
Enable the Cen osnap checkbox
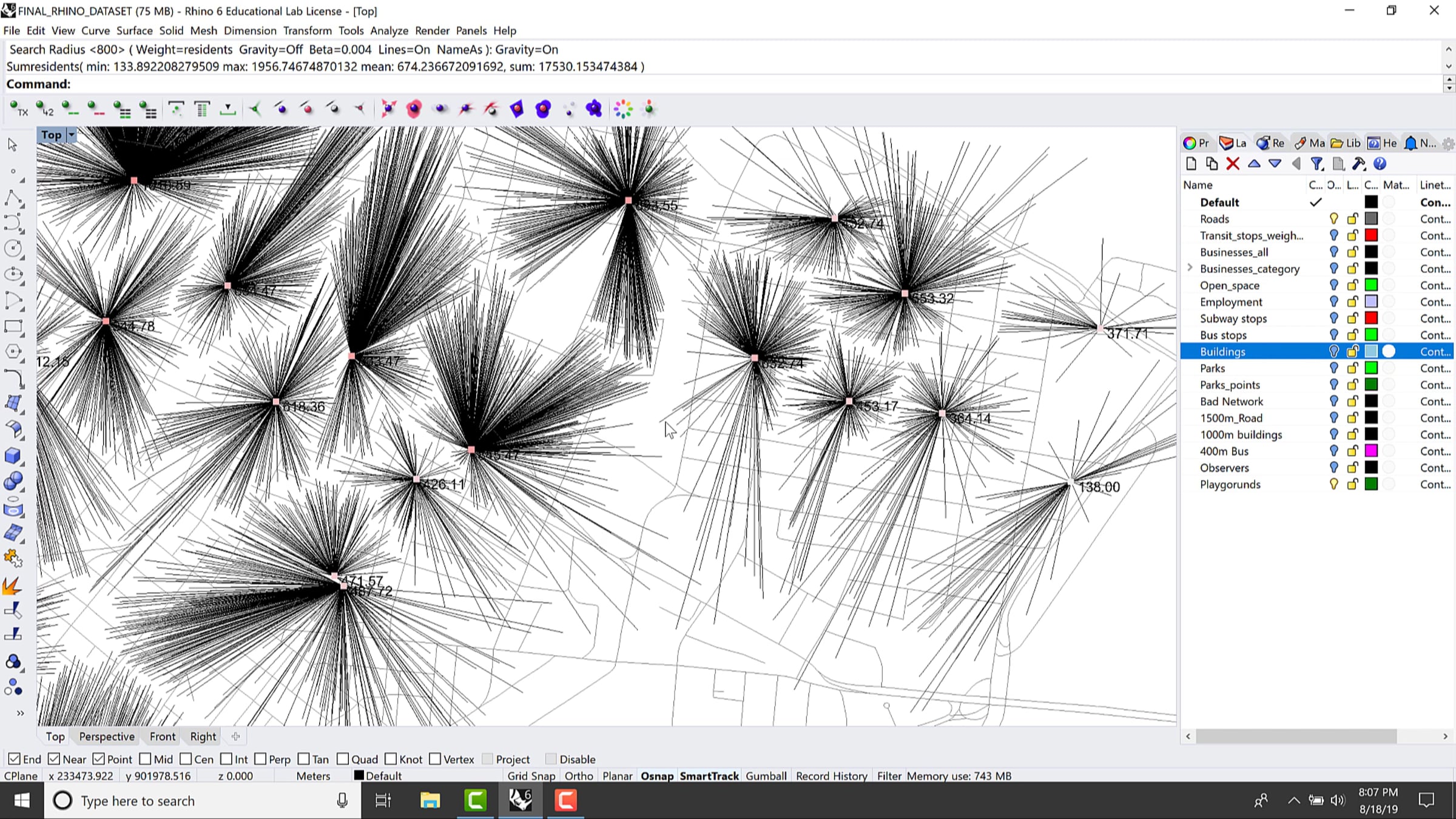coord(186,759)
